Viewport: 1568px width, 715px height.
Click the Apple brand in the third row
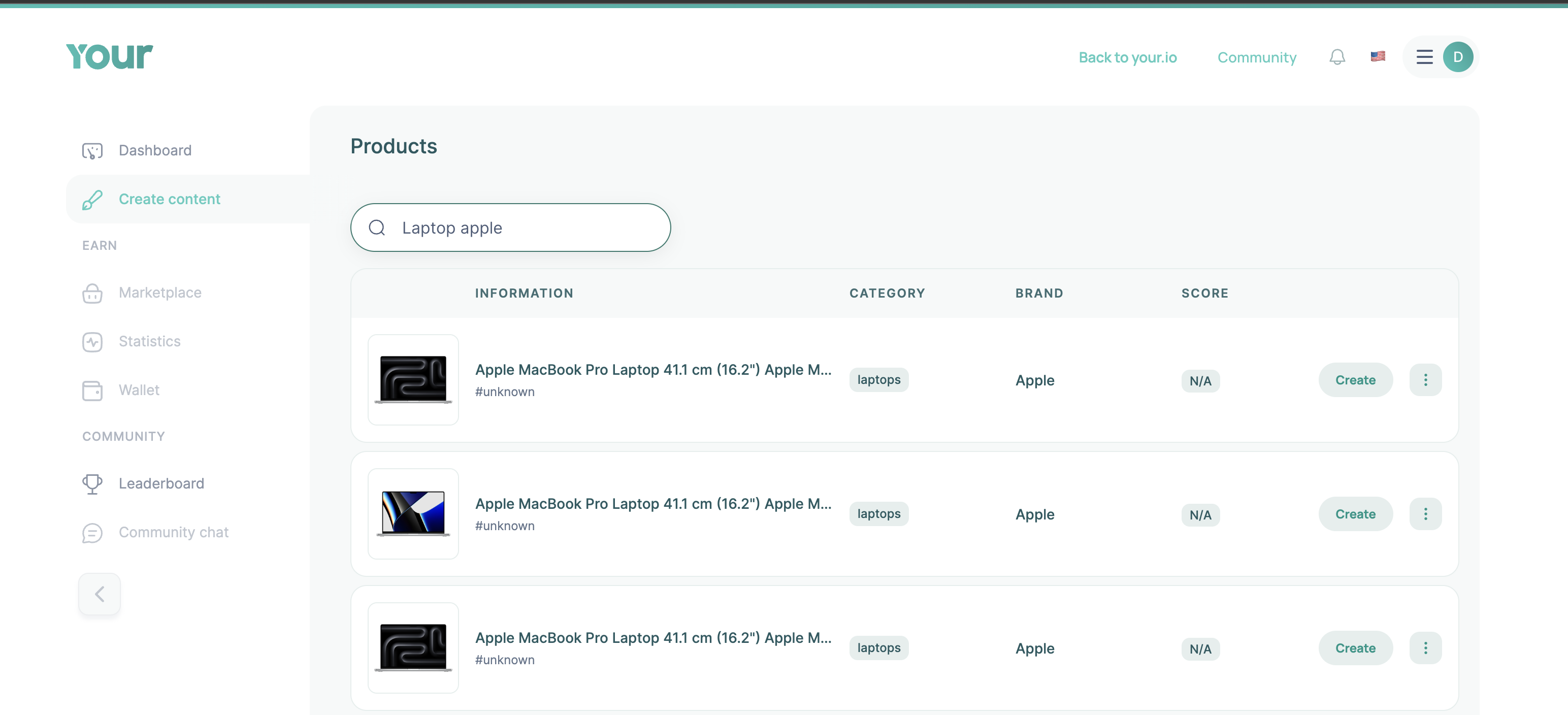coord(1035,648)
